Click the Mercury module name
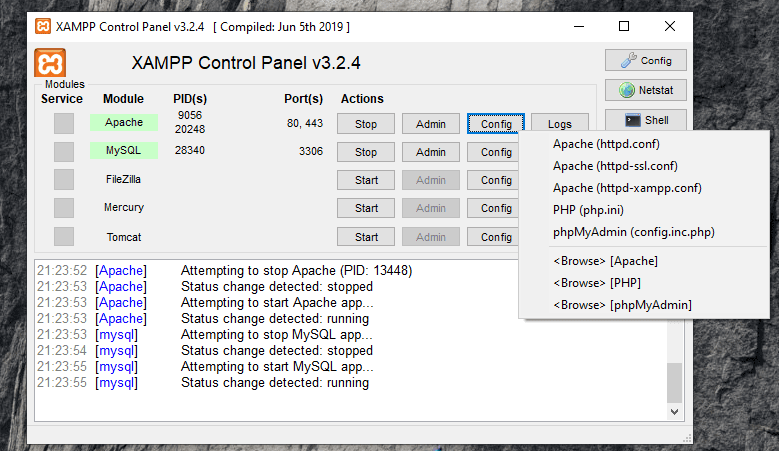The image size is (779, 451). 124,207
